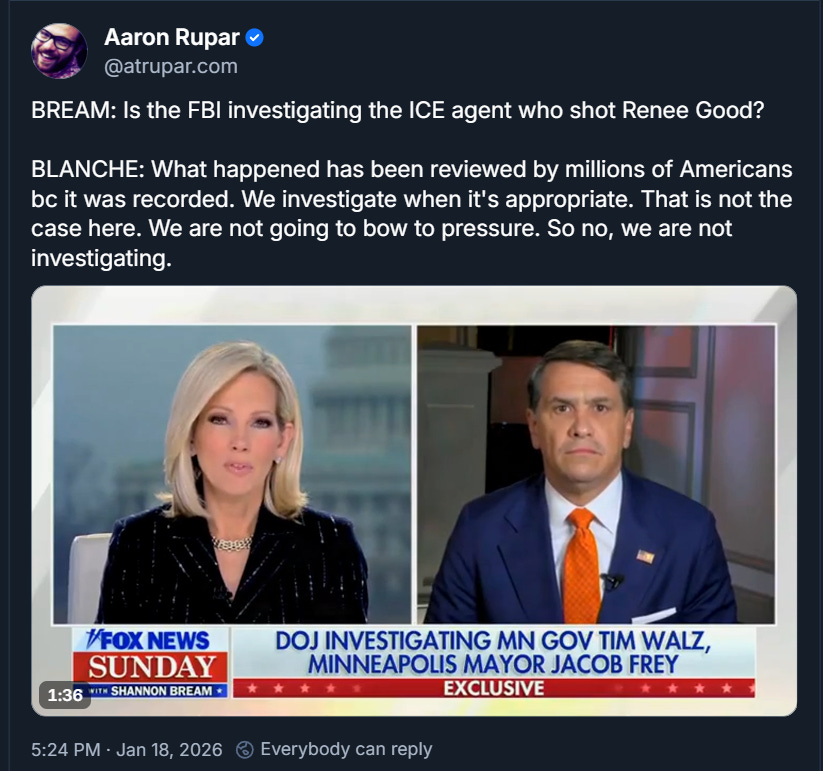823x771 pixels.
Task: Click the Fox News Sunday logo in video
Action: tap(151, 662)
